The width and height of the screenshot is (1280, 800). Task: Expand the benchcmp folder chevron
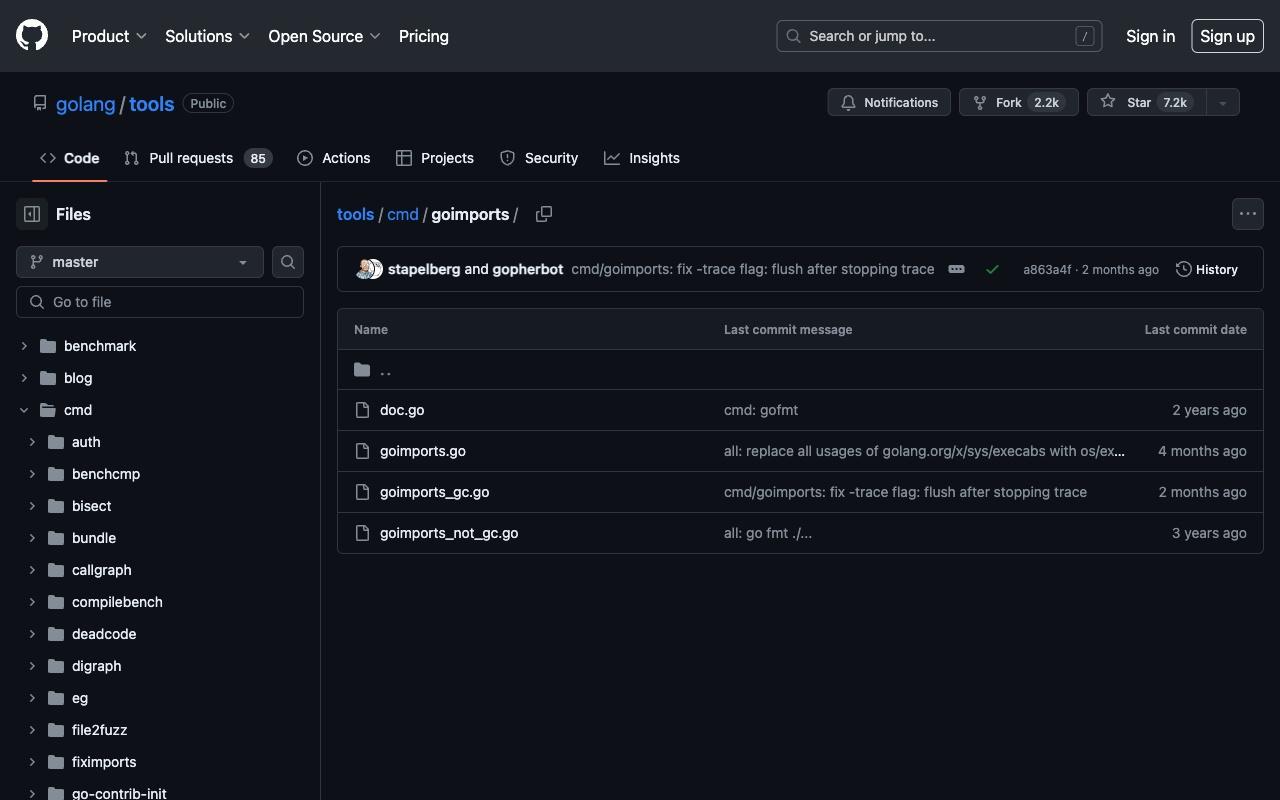click(32, 474)
